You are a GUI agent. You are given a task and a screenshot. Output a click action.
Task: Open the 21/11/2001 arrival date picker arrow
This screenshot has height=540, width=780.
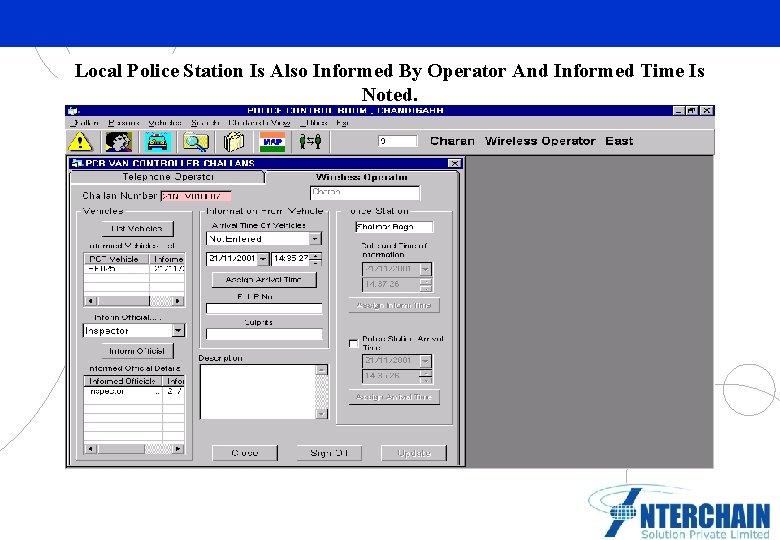click(x=263, y=259)
